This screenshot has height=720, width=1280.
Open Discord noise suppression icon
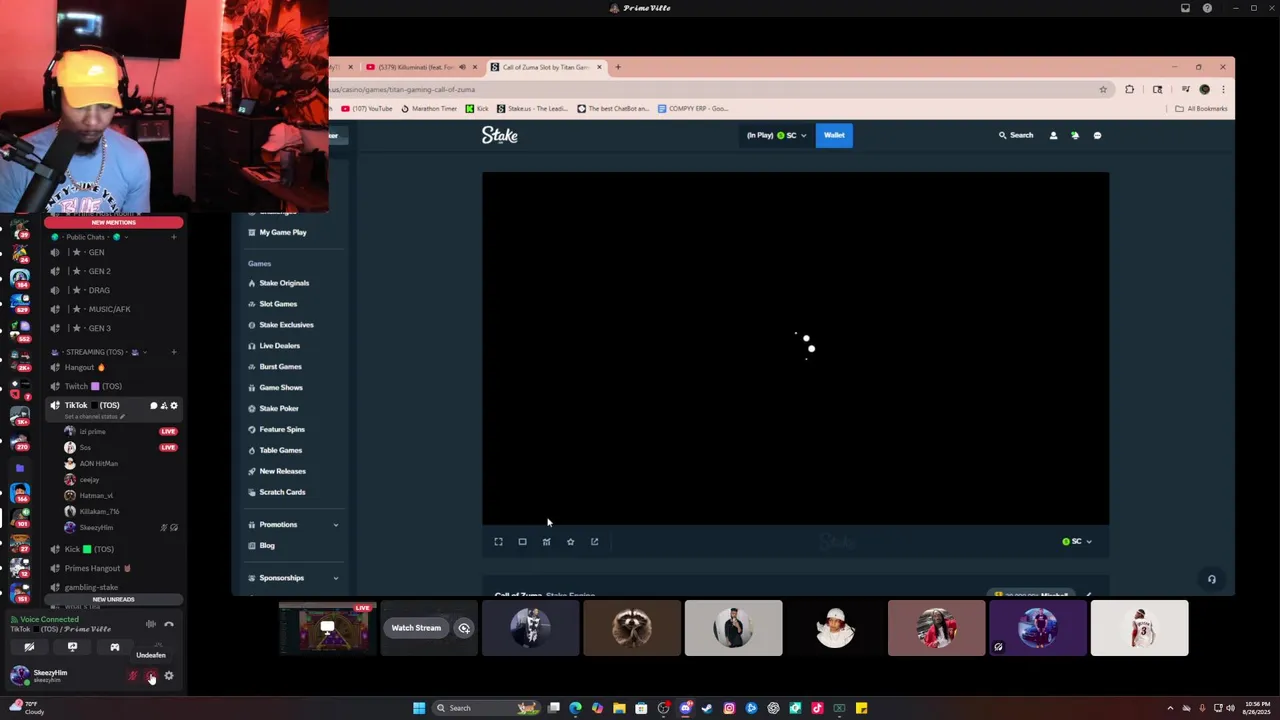pos(151,624)
